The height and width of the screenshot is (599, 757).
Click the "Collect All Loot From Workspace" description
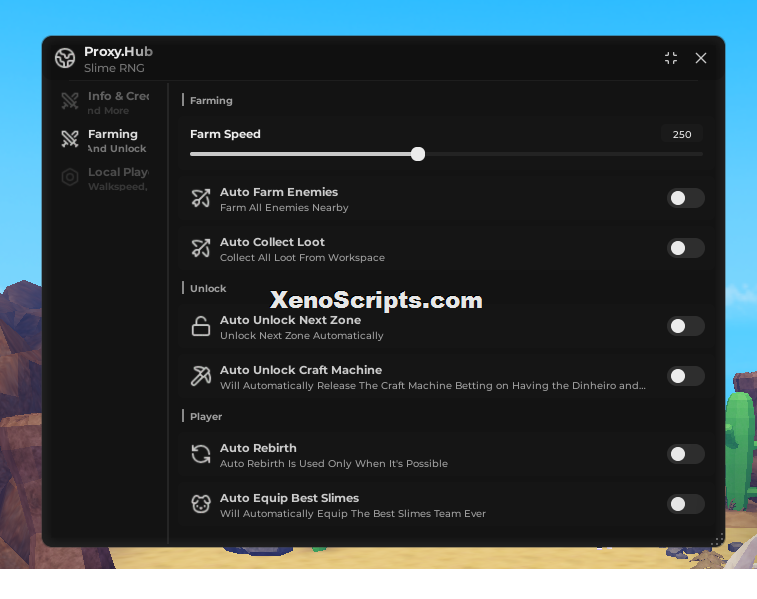[x=302, y=258]
